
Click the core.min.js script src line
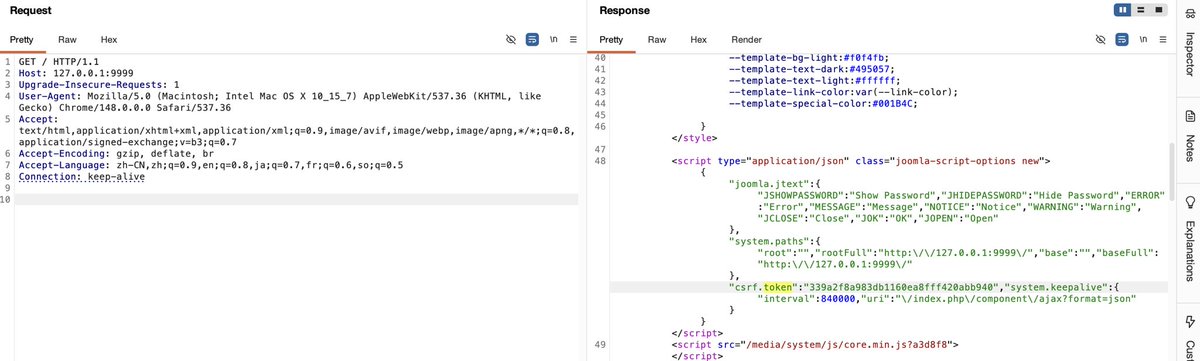tap(815, 344)
